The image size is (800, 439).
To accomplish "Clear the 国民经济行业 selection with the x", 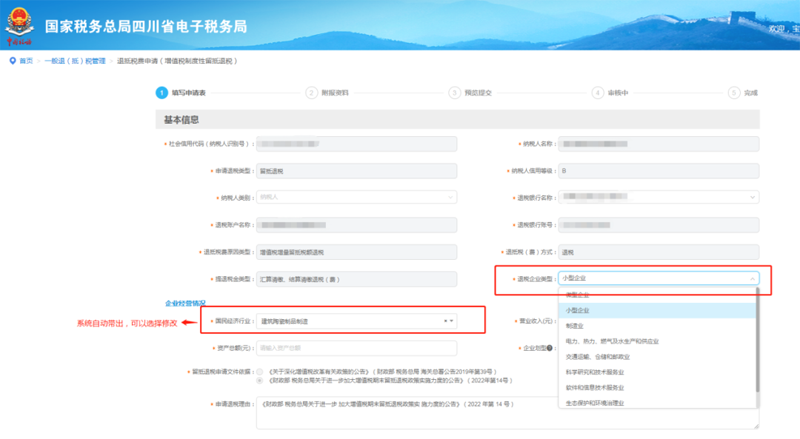I will tap(445, 321).
